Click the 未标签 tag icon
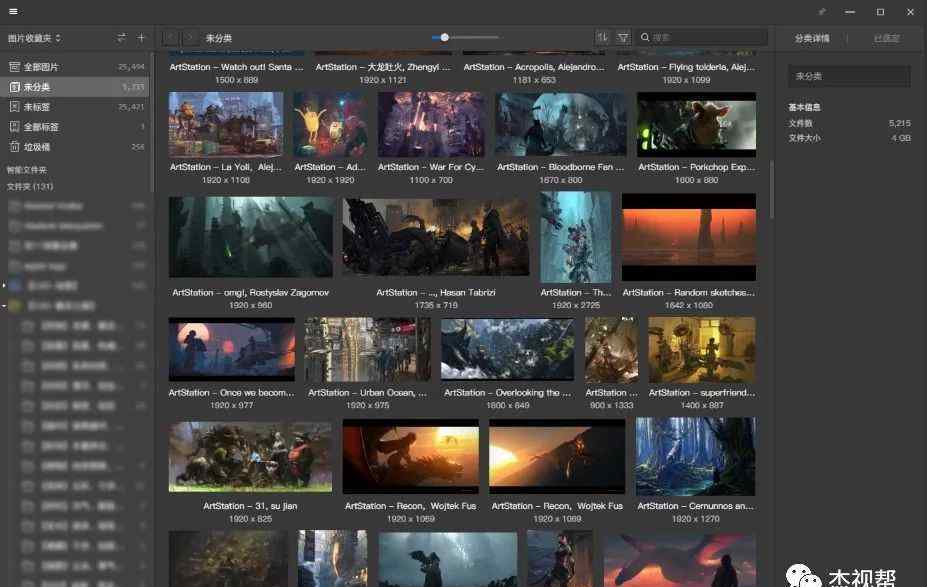Screen dimensions: 927x587 point(15,107)
